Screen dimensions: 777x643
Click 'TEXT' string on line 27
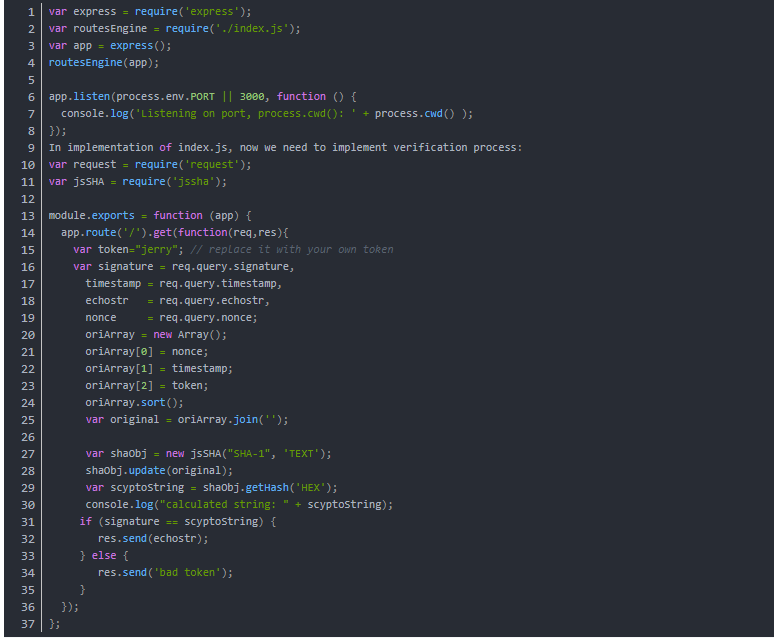(x=301, y=453)
